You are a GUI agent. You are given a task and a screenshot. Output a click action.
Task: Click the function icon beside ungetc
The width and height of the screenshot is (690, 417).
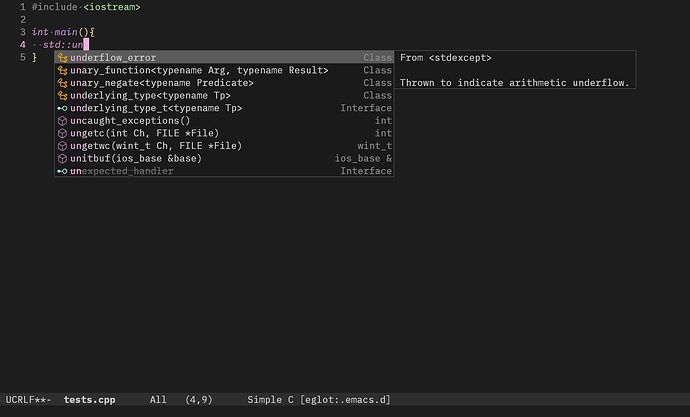[62, 133]
